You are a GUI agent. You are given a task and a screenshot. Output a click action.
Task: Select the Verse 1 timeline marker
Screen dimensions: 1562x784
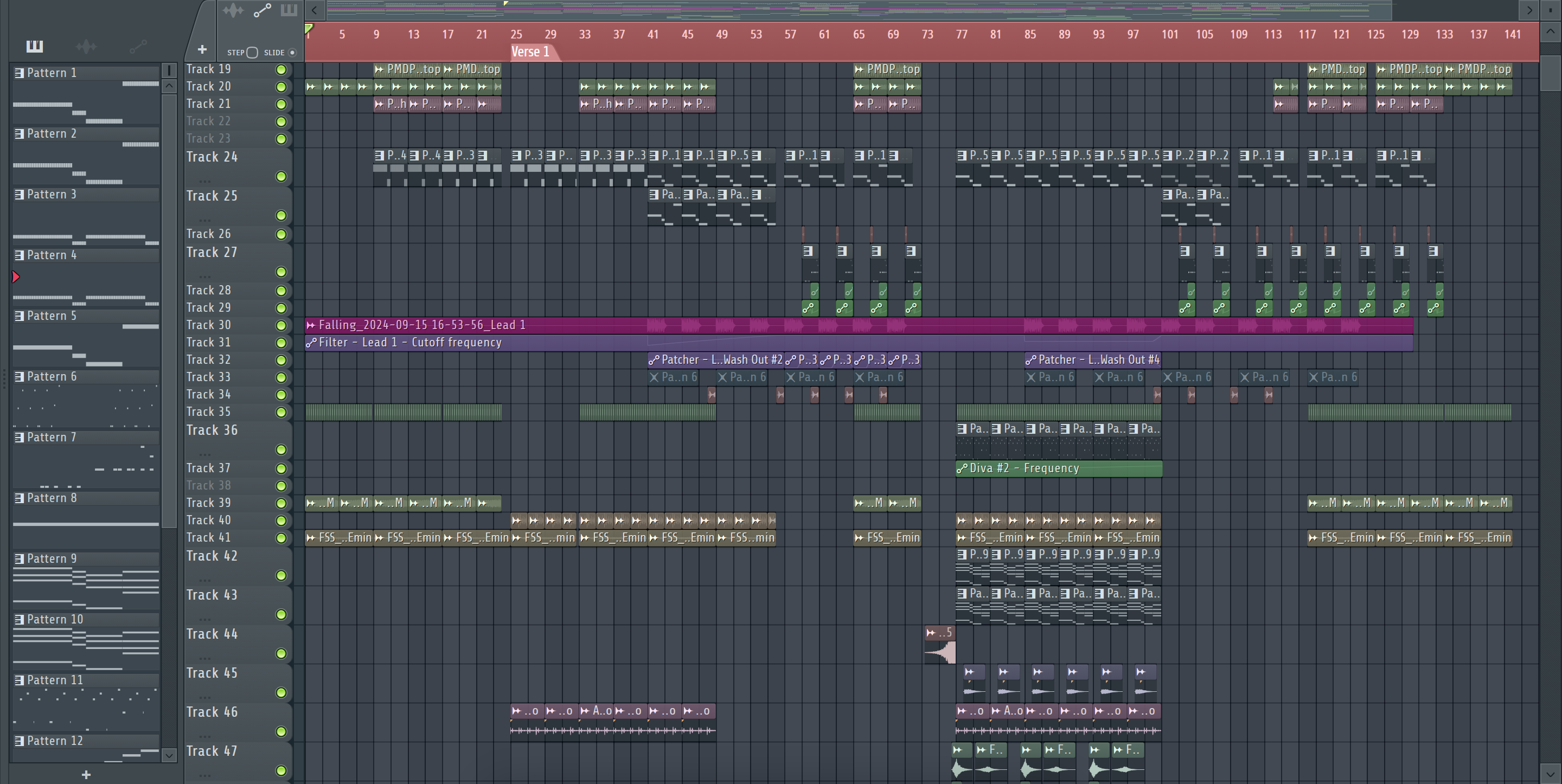tap(530, 52)
